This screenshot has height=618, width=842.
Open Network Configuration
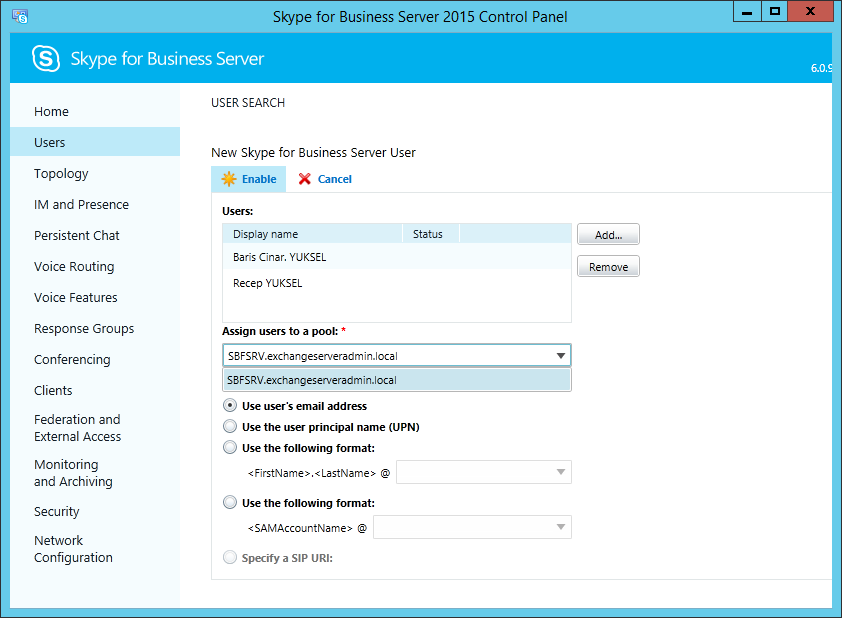click(74, 549)
